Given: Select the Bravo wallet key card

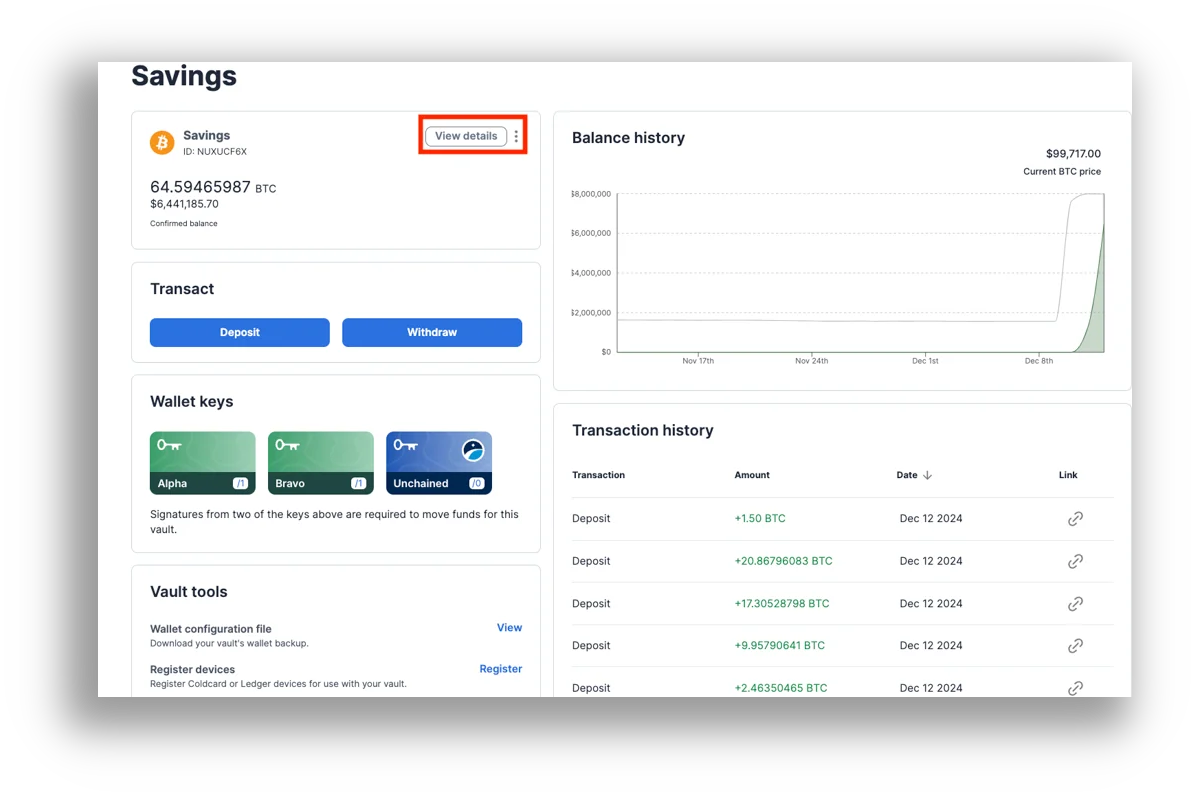Looking at the screenshot, I should tap(321, 463).
